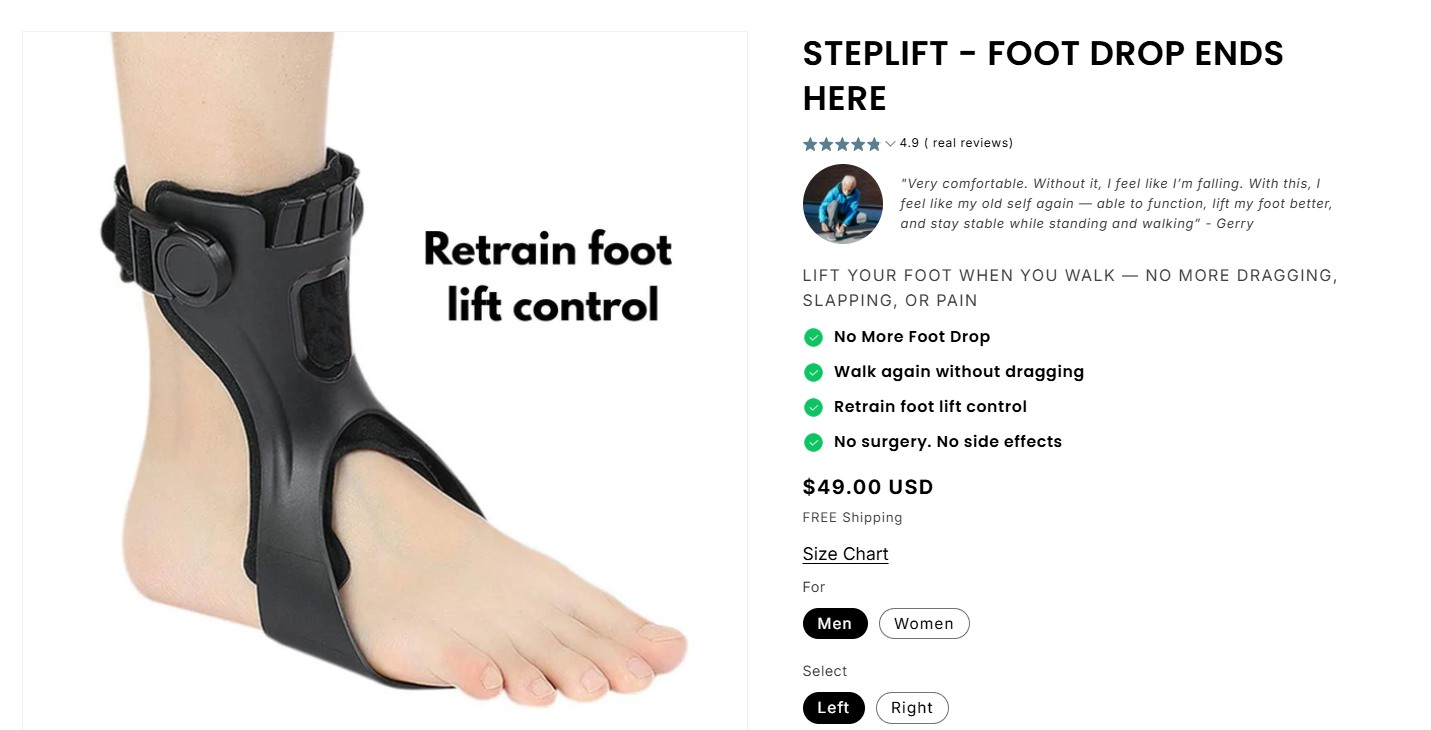Click green checkmark beside No More Foot Drop
This screenshot has width=1431, height=730.
click(x=813, y=337)
